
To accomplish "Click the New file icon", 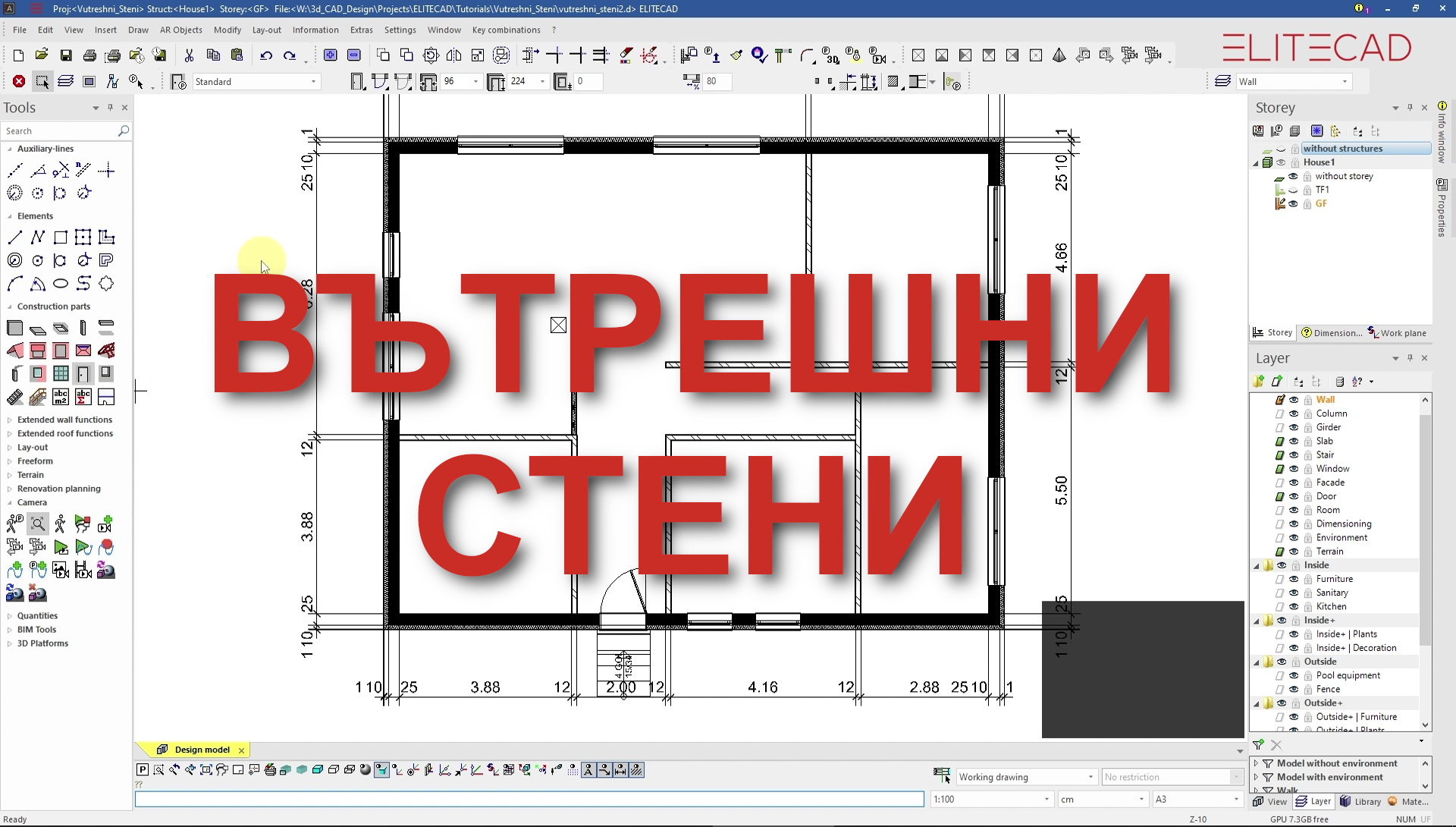I will click(18, 55).
